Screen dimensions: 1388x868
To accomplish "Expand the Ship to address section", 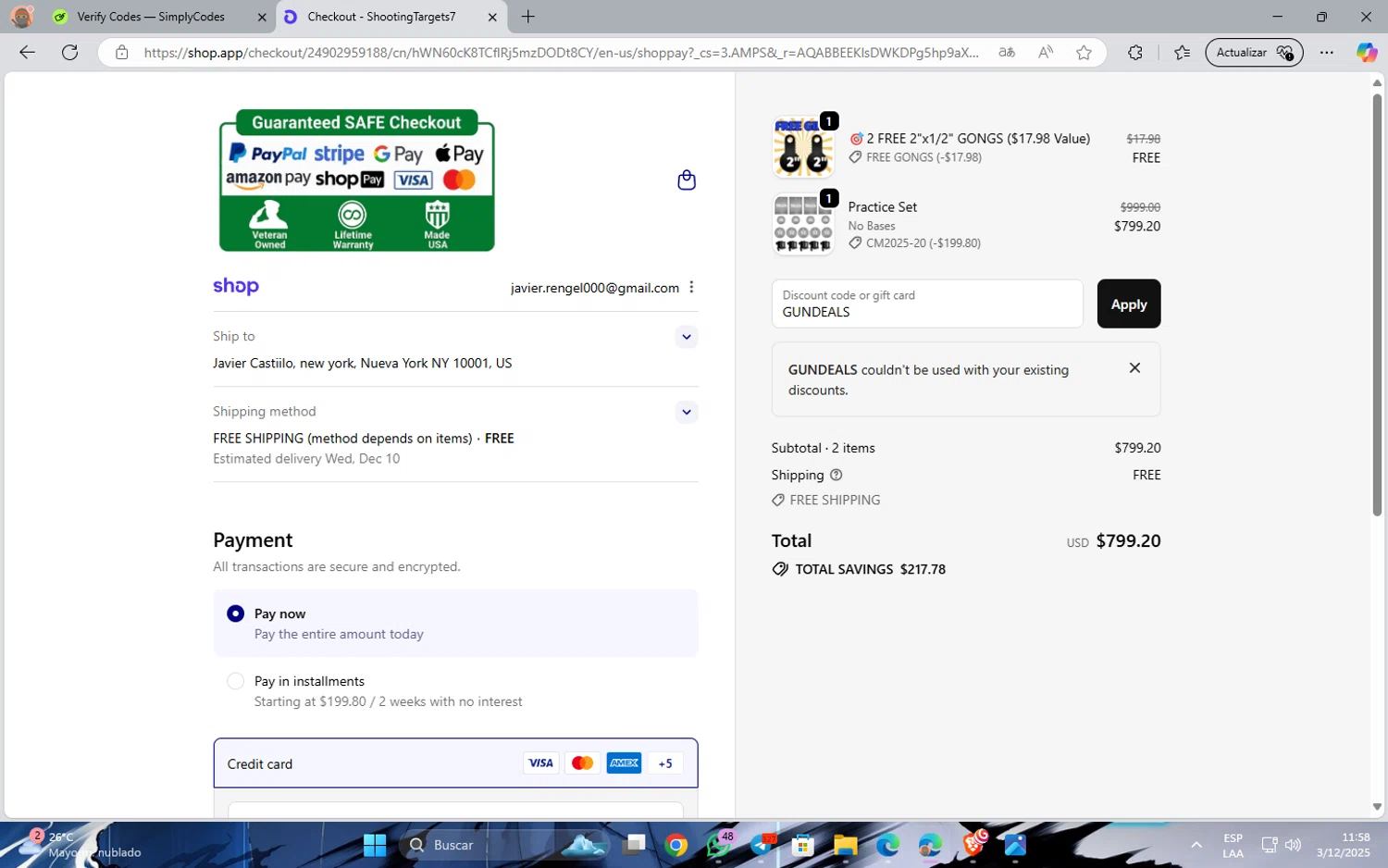I will tap(686, 337).
